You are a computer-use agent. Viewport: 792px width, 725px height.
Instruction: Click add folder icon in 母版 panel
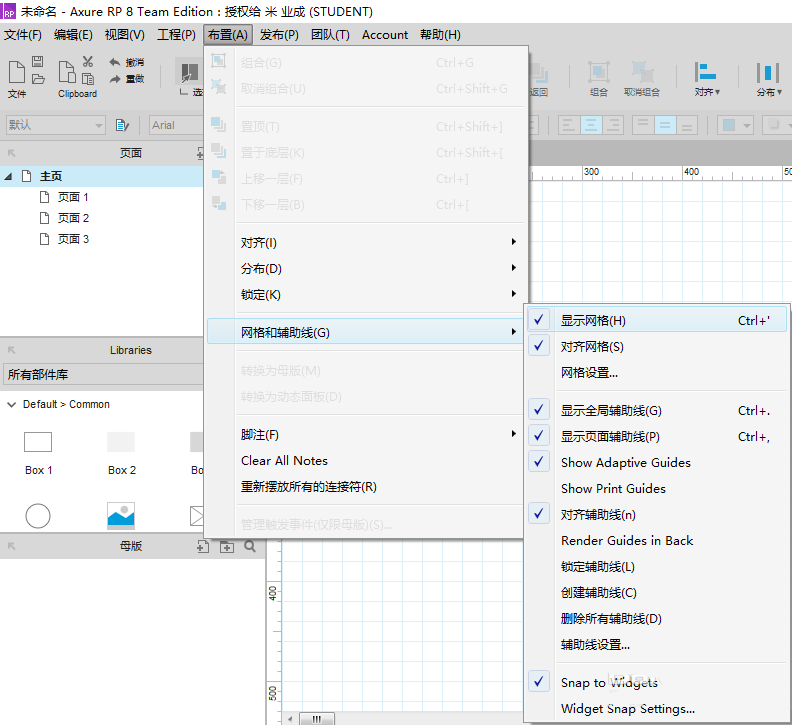pos(226,547)
